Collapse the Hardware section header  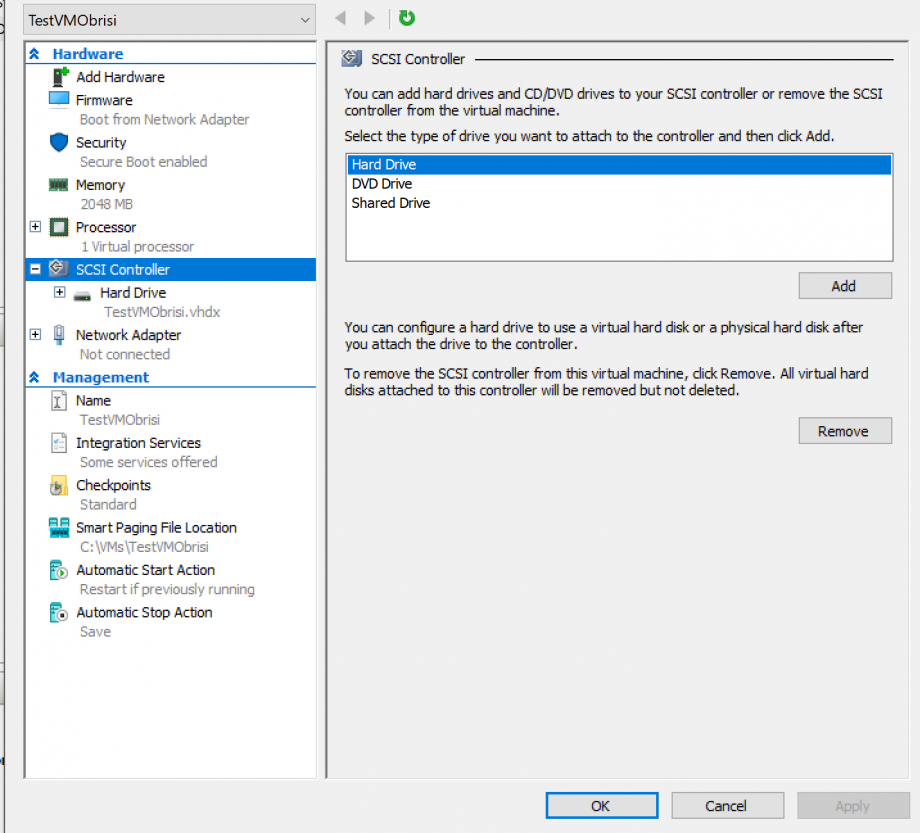point(35,54)
